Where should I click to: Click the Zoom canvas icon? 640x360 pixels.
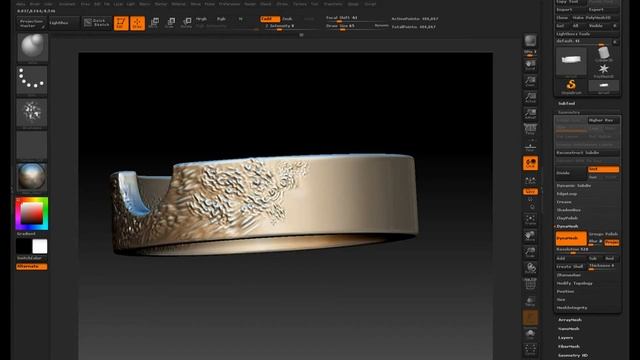(x=530, y=82)
